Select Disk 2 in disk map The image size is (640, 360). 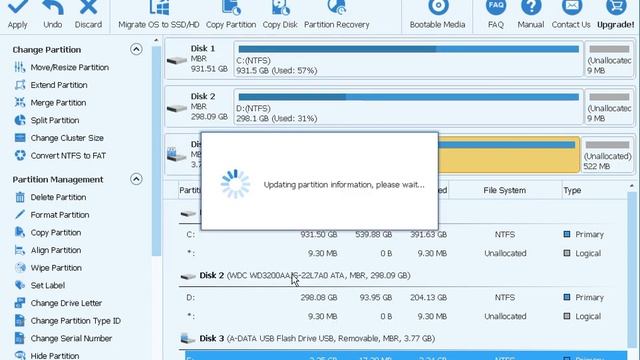(198, 107)
